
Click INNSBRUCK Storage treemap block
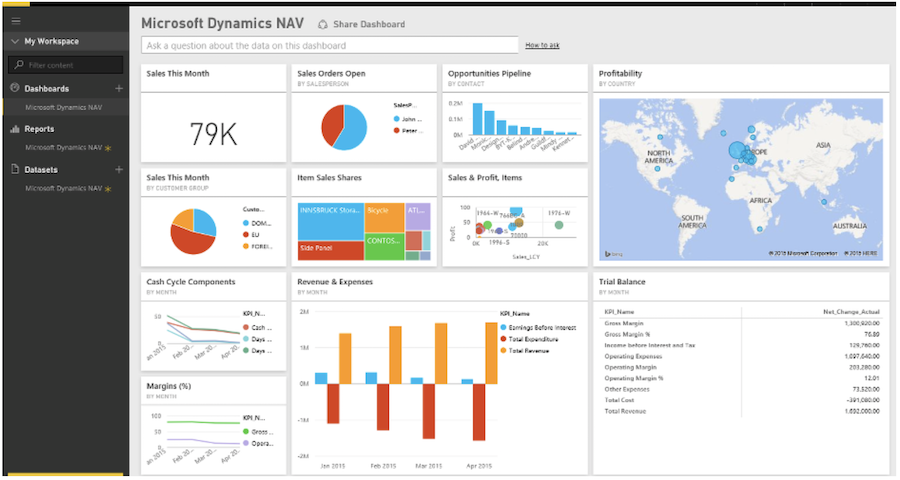click(331, 221)
